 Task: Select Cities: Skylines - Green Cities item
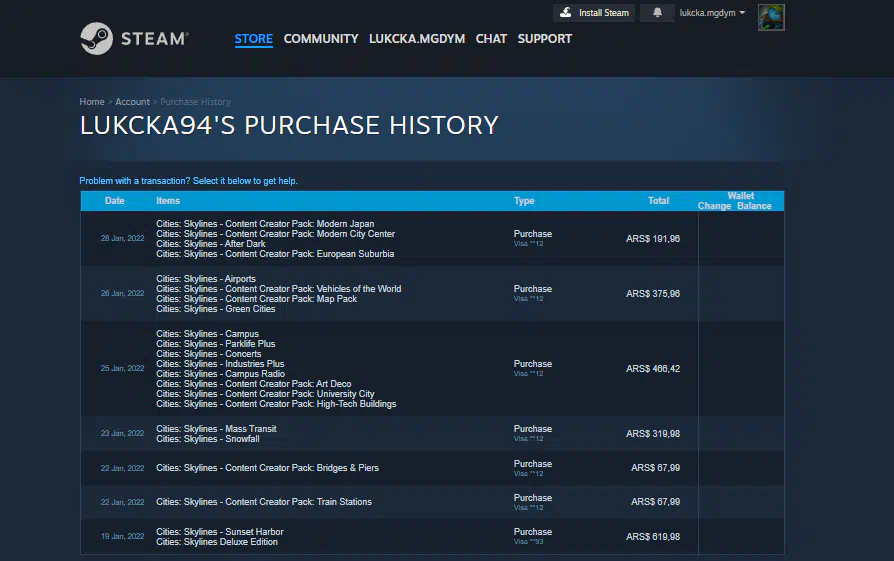[216, 309]
